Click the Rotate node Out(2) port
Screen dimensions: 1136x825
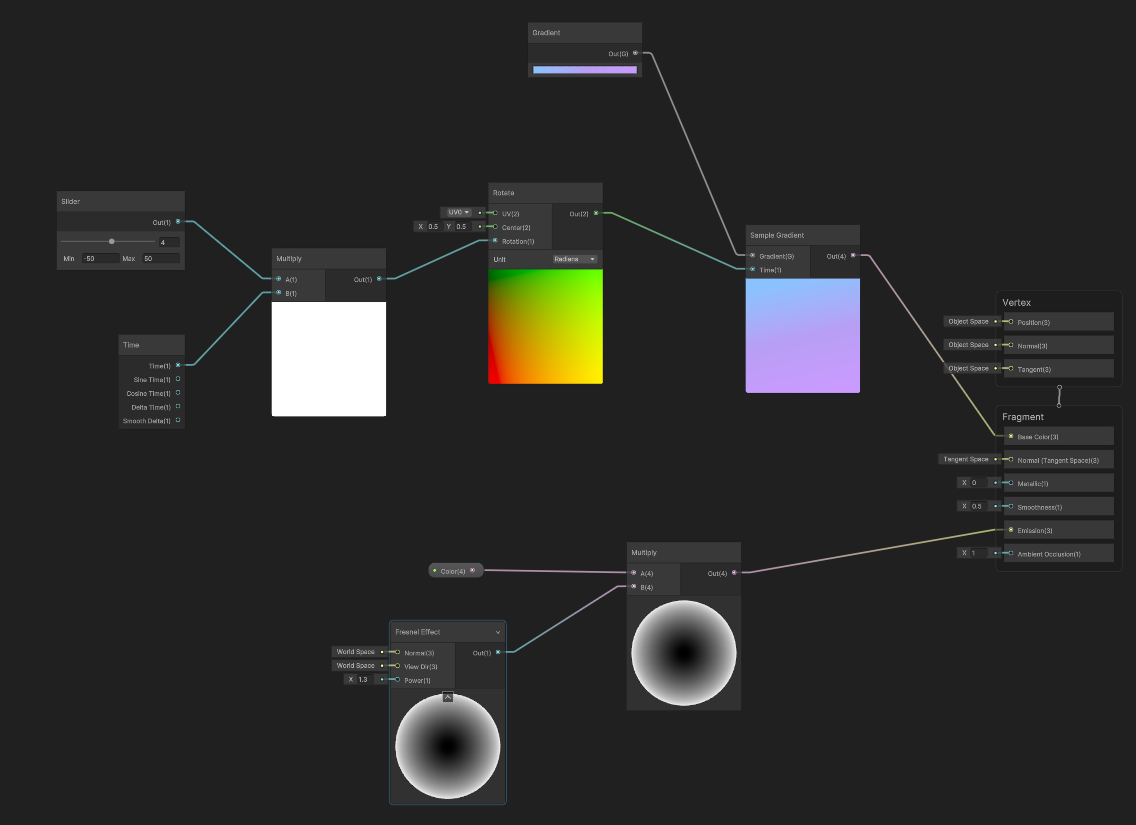coord(596,213)
